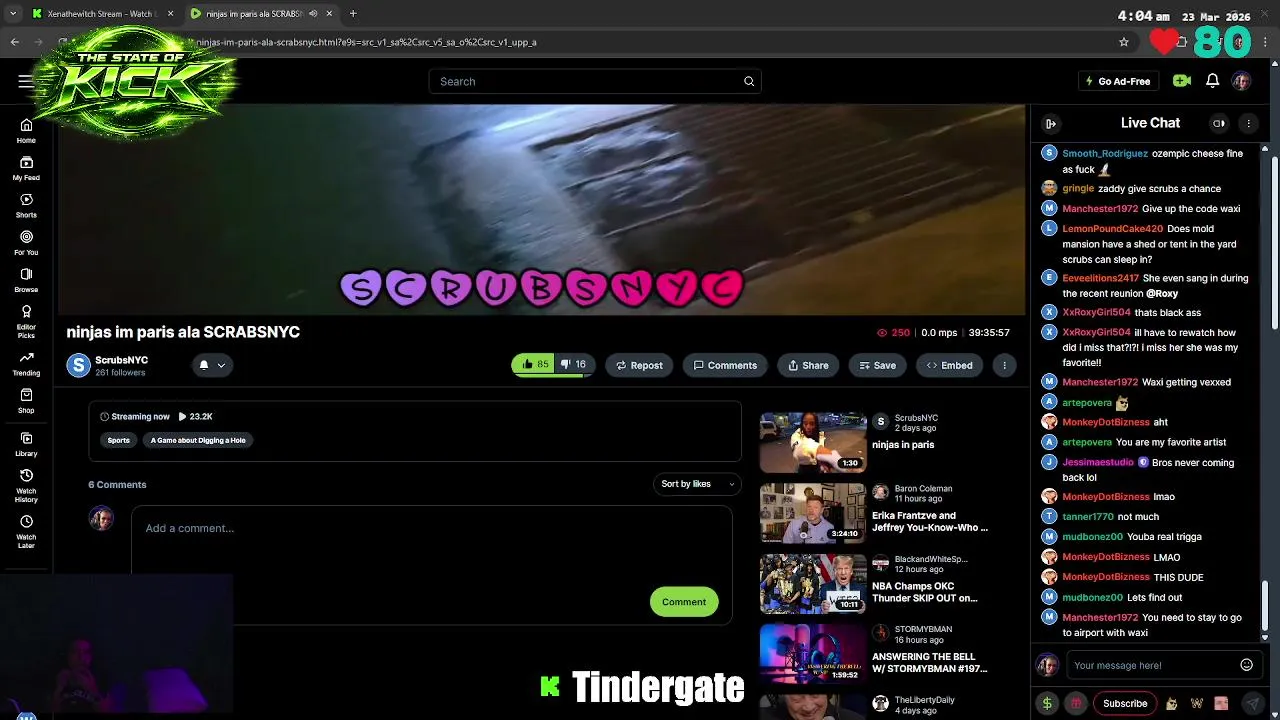Open the browser tab search dropdown arrow
The image size is (1280, 720).
pos(13,14)
